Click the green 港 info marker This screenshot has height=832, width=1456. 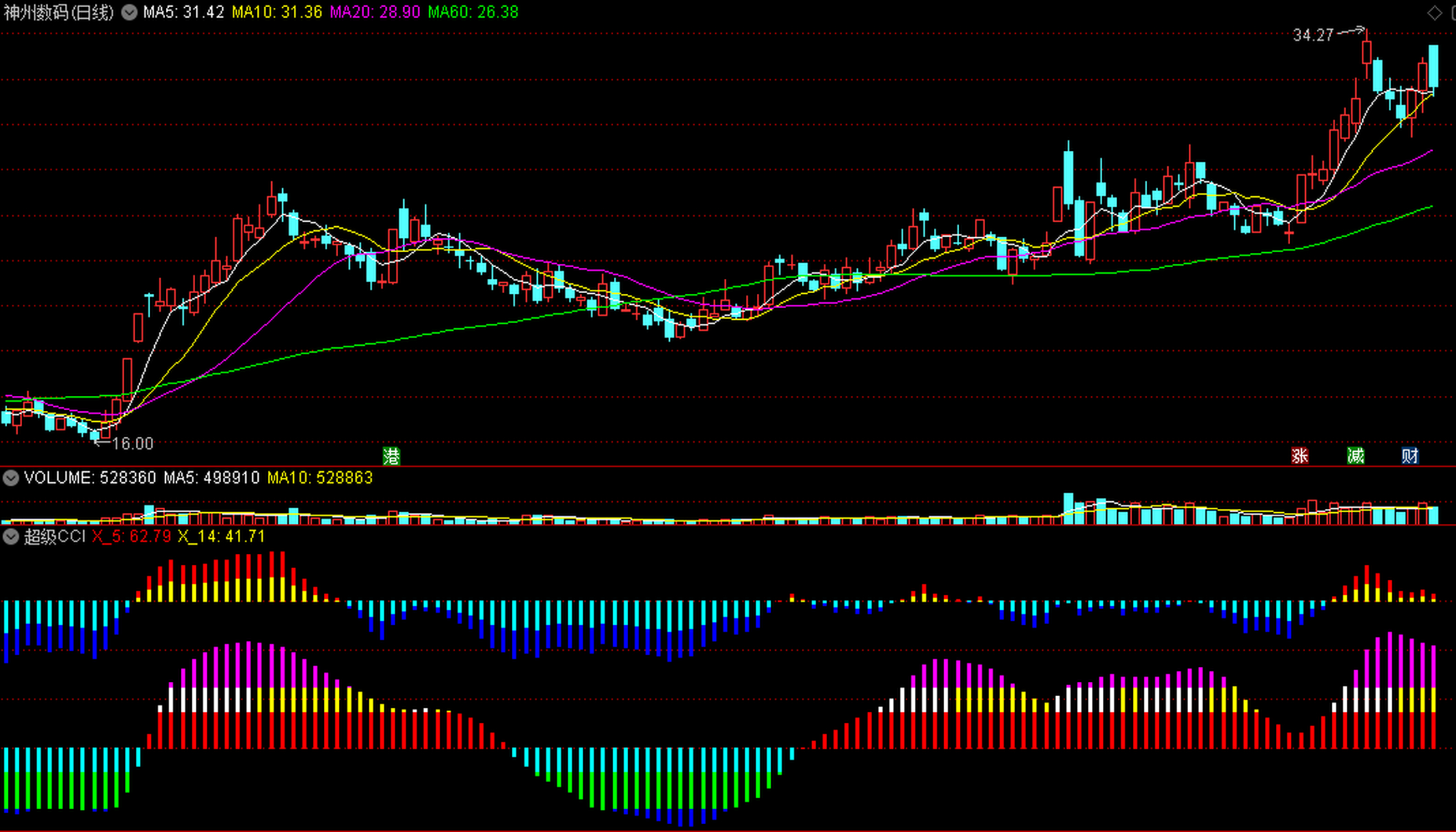point(391,456)
